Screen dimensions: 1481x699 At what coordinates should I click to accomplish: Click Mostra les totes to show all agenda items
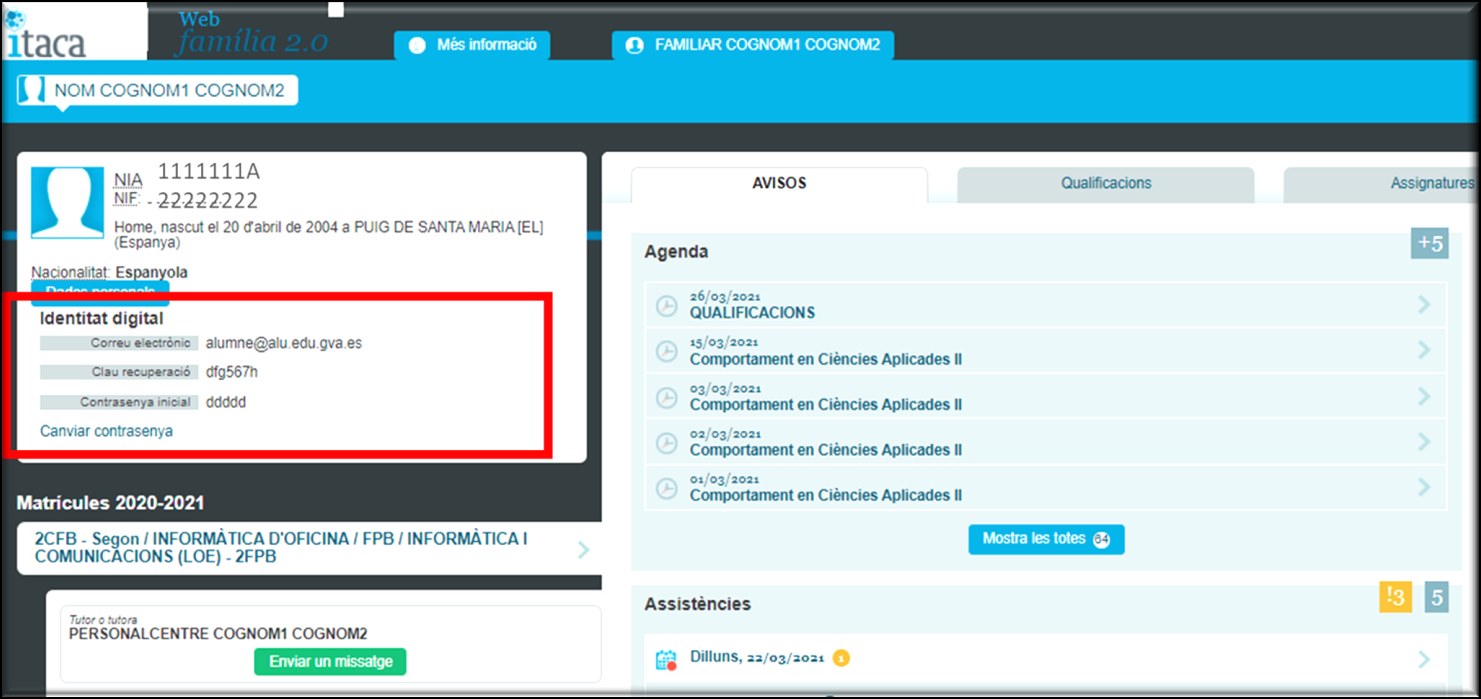pyautogui.click(x=1045, y=539)
